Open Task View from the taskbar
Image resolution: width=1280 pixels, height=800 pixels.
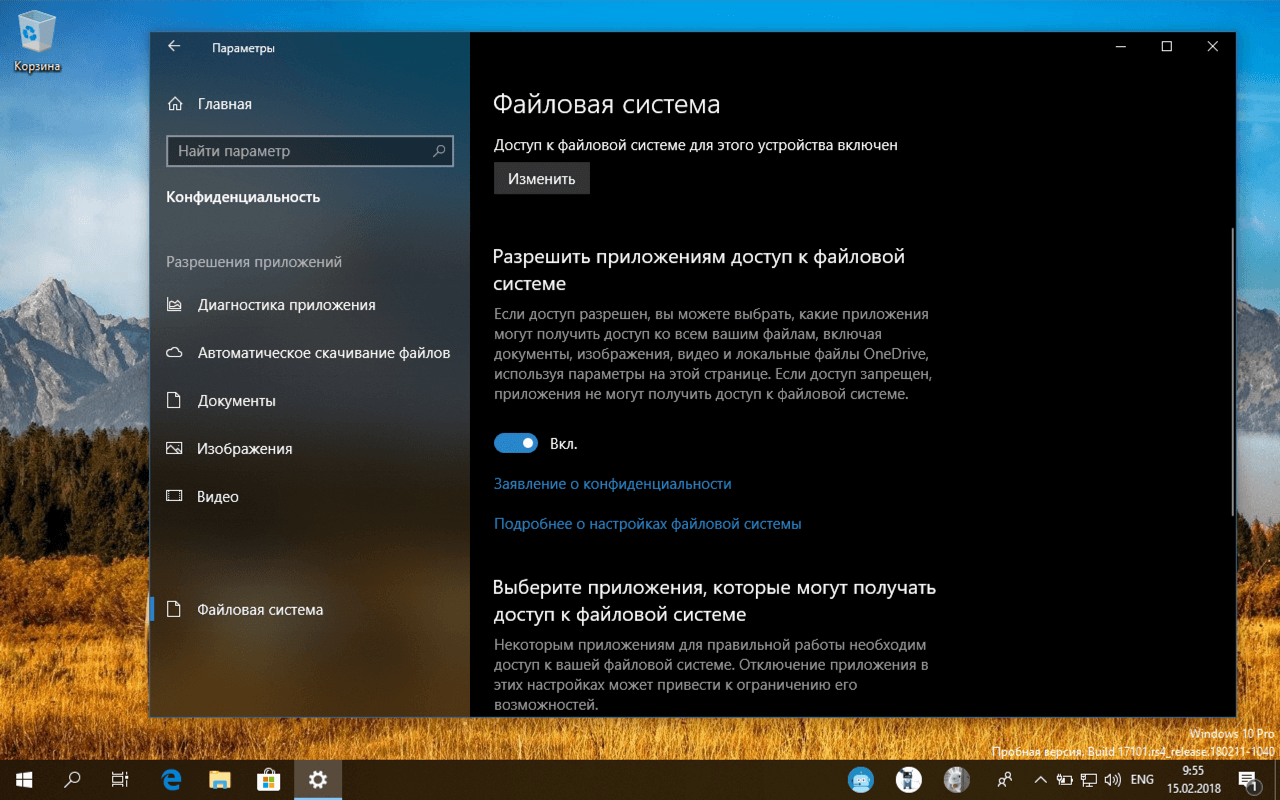[120, 779]
